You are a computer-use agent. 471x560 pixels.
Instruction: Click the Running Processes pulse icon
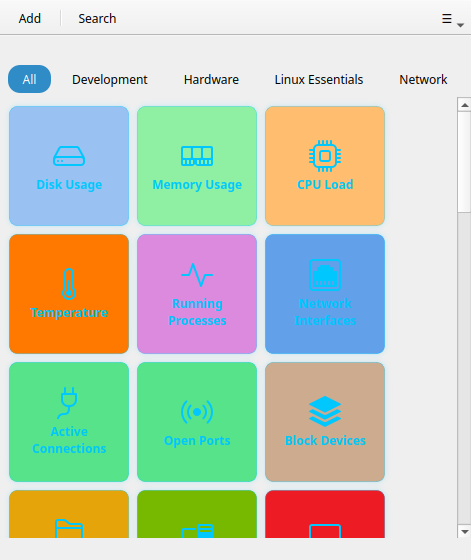(197, 275)
